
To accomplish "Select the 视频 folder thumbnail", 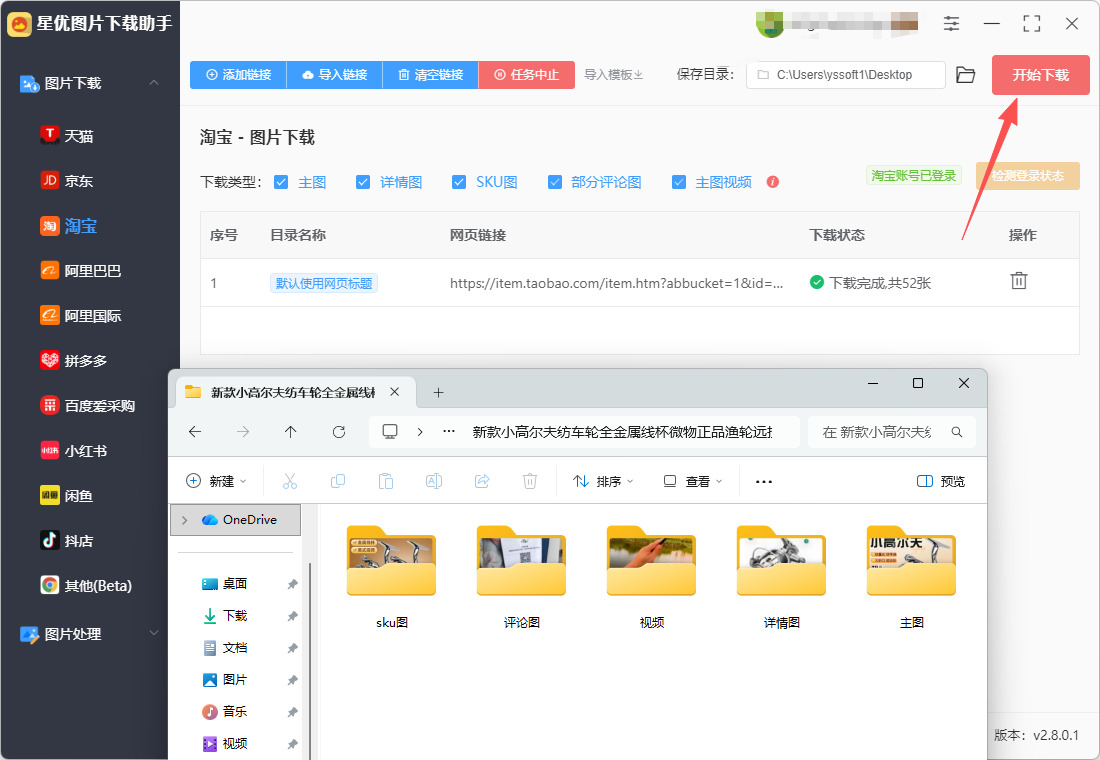I will tap(651, 561).
